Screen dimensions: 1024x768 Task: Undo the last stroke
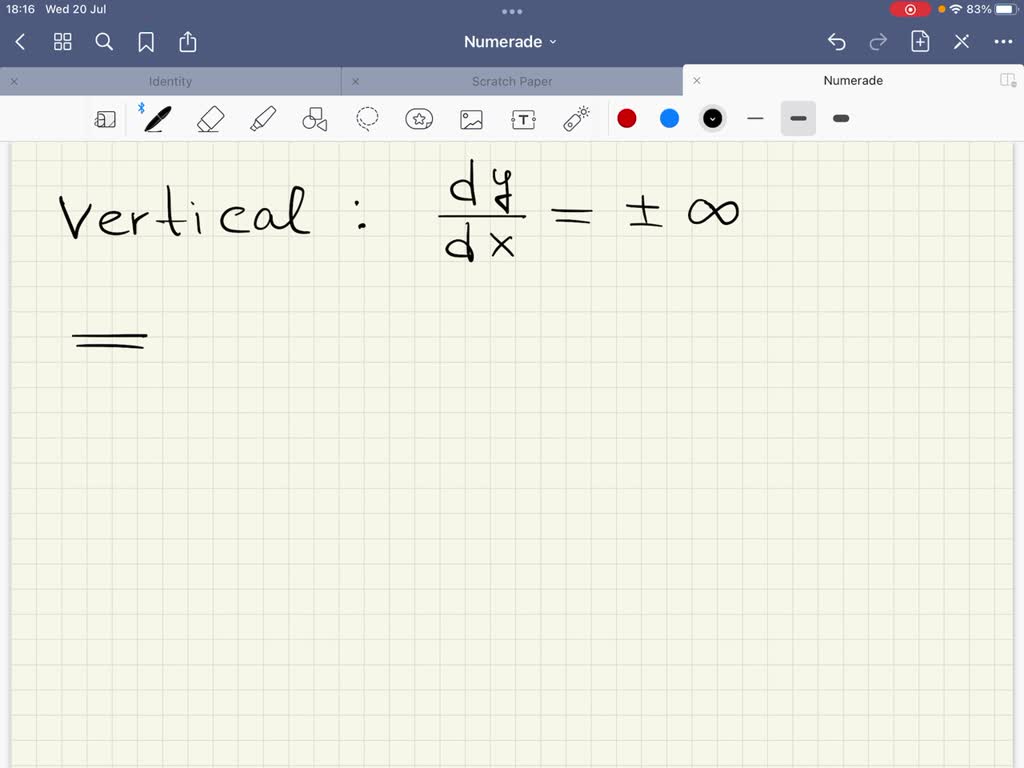point(837,42)
